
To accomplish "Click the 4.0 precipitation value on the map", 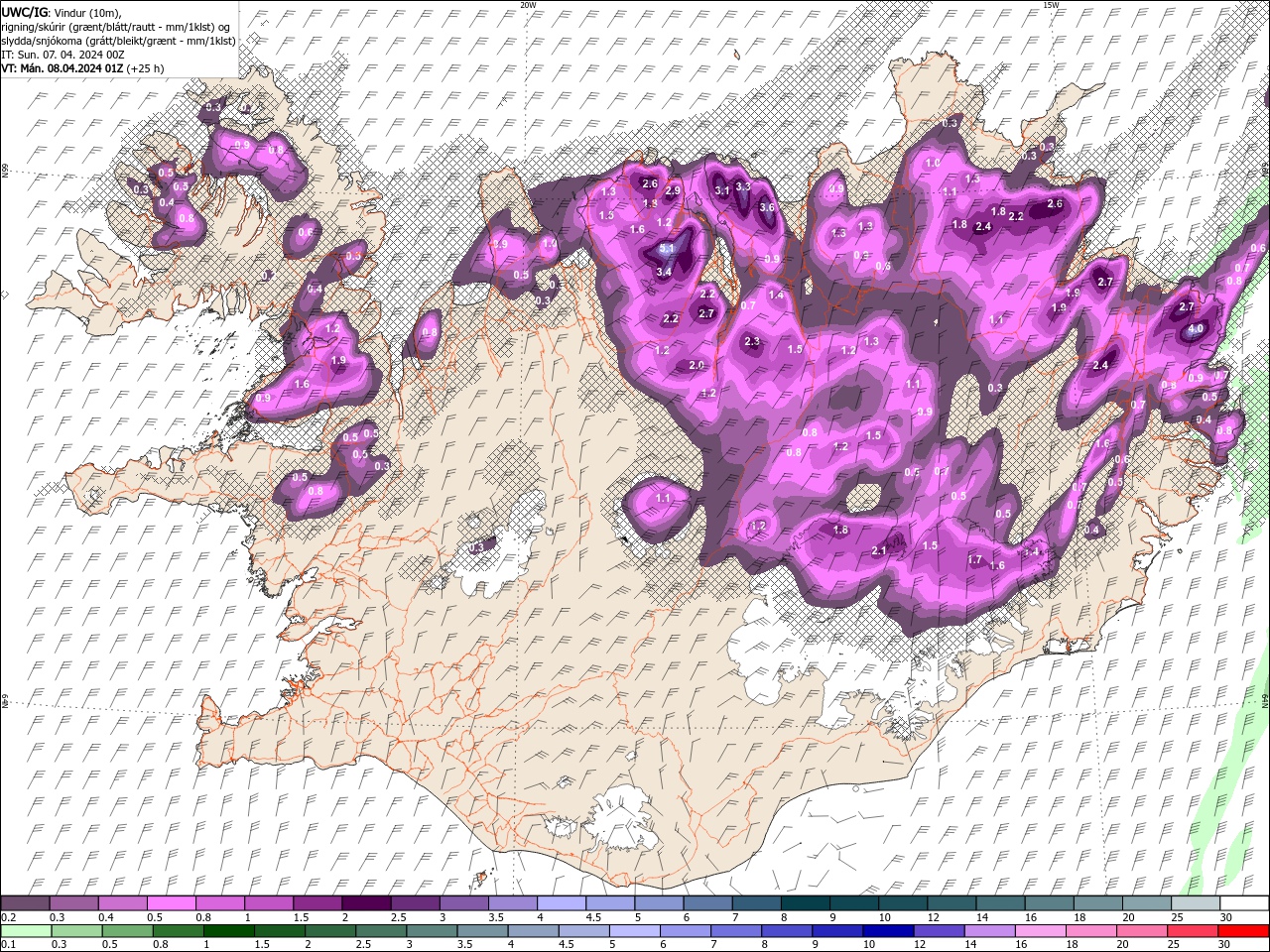I will pos(1196,328).
